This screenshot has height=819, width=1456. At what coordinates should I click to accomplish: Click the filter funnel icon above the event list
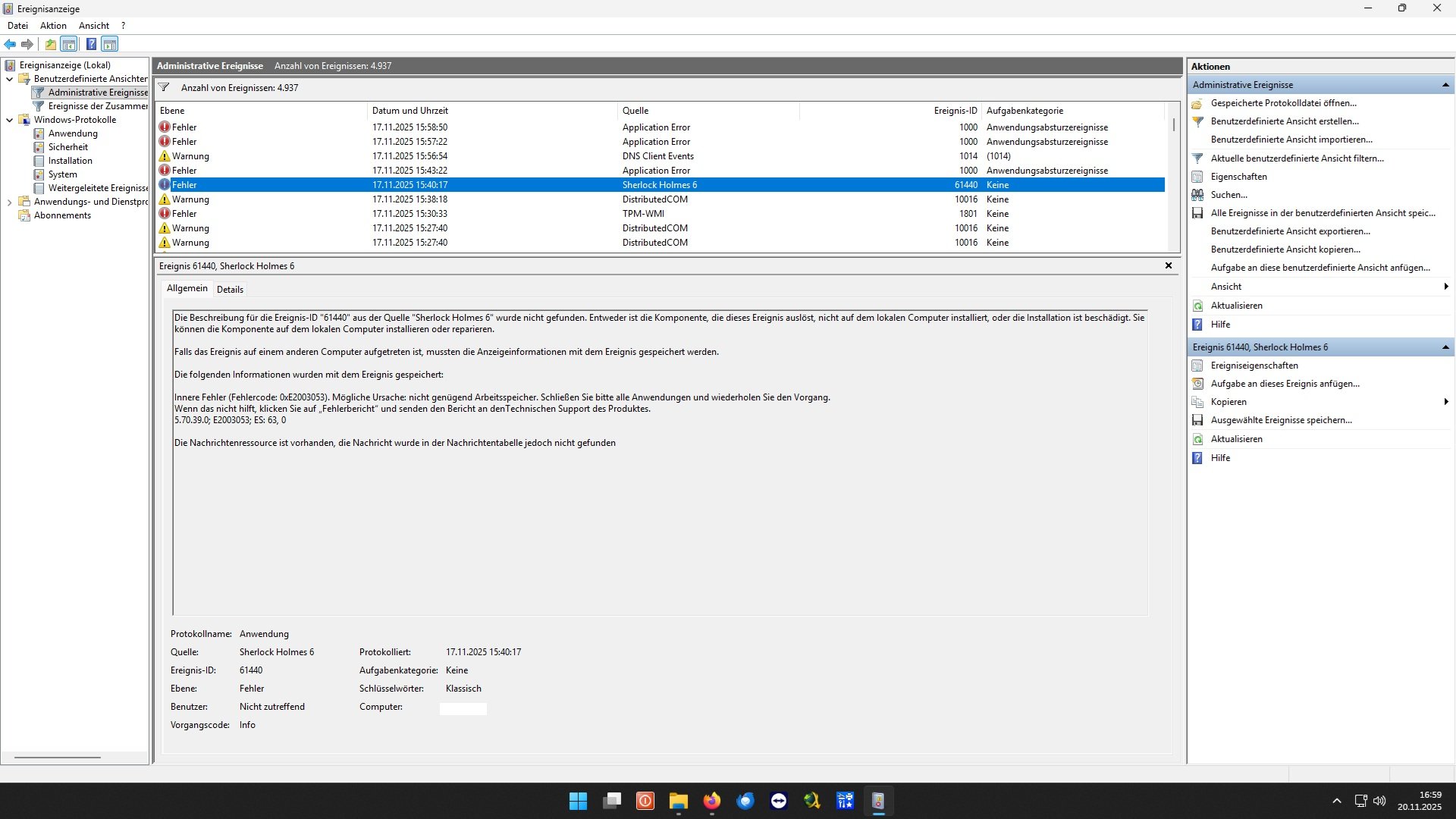tap(164, 88)
